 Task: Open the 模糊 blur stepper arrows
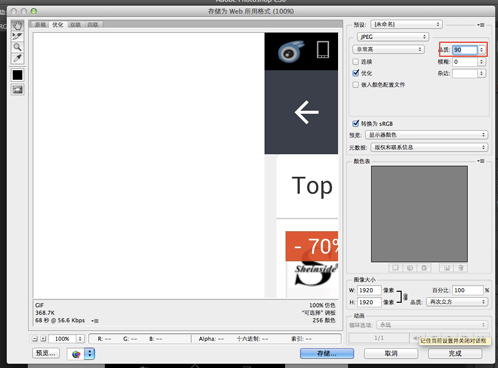pos(481,62)
